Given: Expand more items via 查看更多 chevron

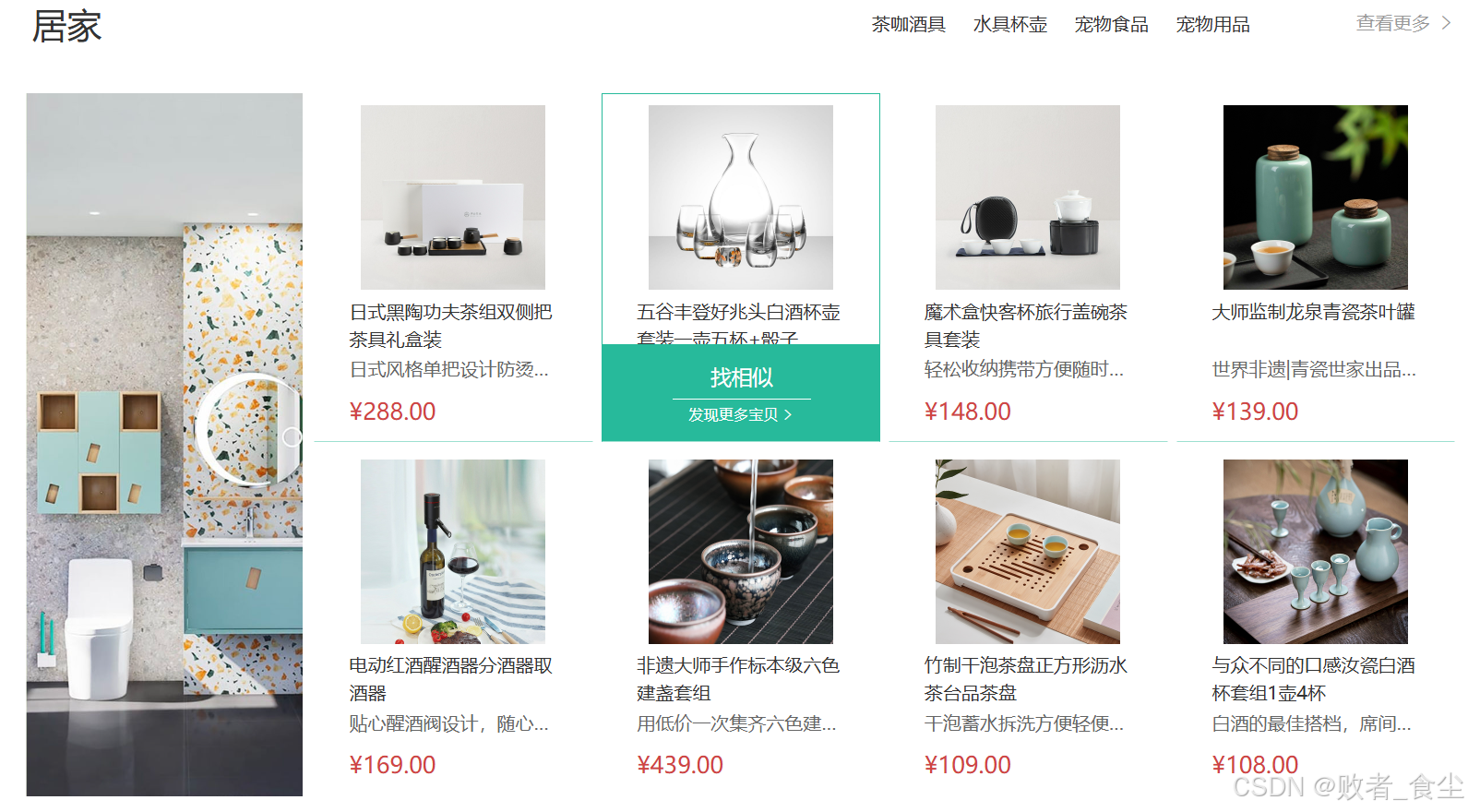Looking at the screenshot, I should (1446, 23).
